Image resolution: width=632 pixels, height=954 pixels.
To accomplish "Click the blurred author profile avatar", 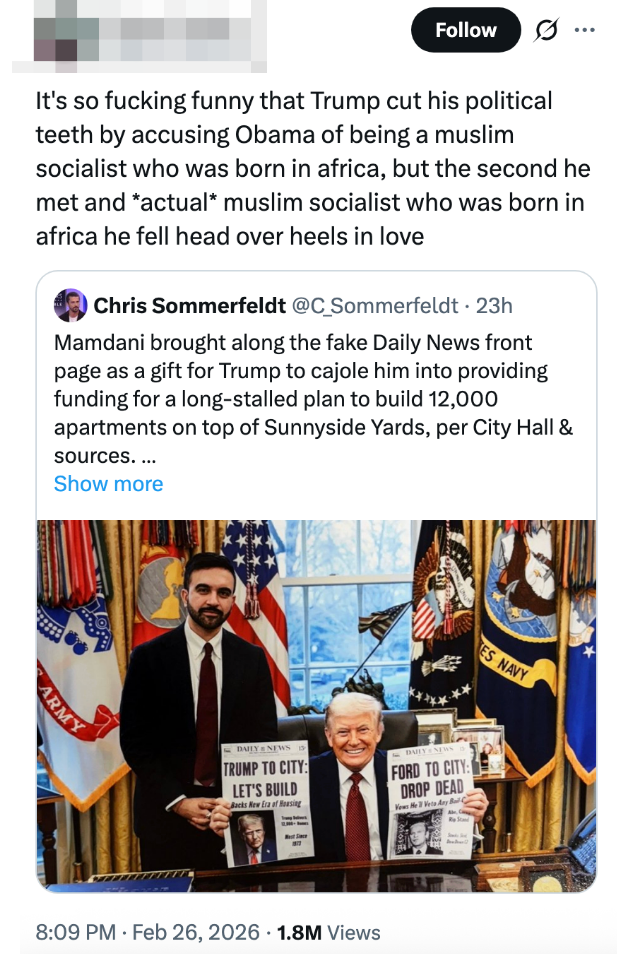I will coord(60,38).
